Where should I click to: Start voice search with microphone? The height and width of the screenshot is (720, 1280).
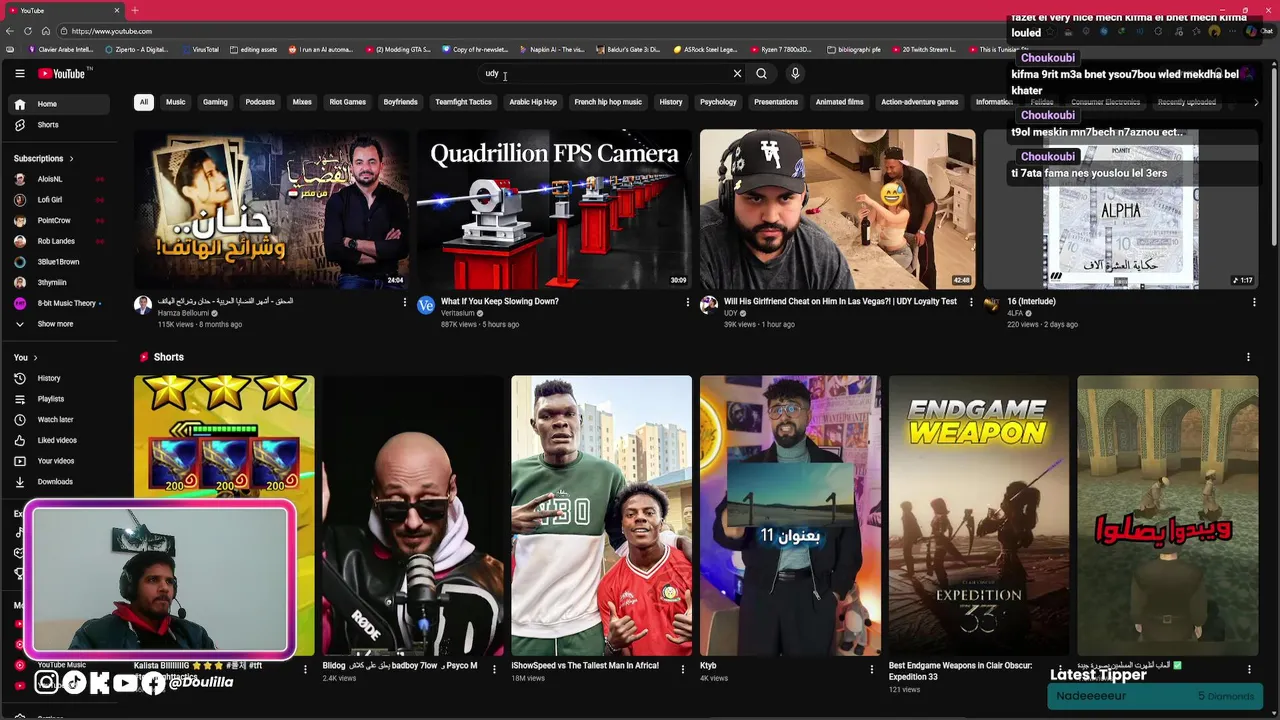point(795,73)
